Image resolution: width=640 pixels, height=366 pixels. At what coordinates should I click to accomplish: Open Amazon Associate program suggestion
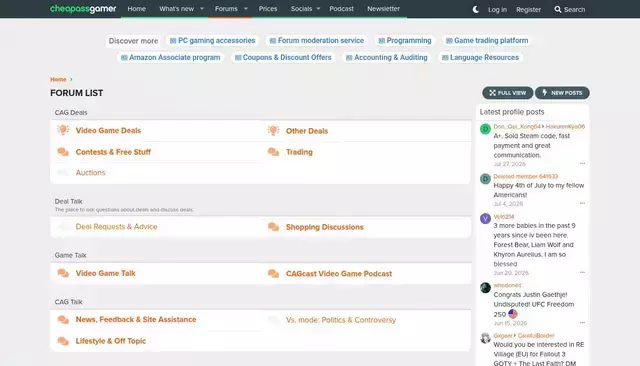(x=171, y=58)
